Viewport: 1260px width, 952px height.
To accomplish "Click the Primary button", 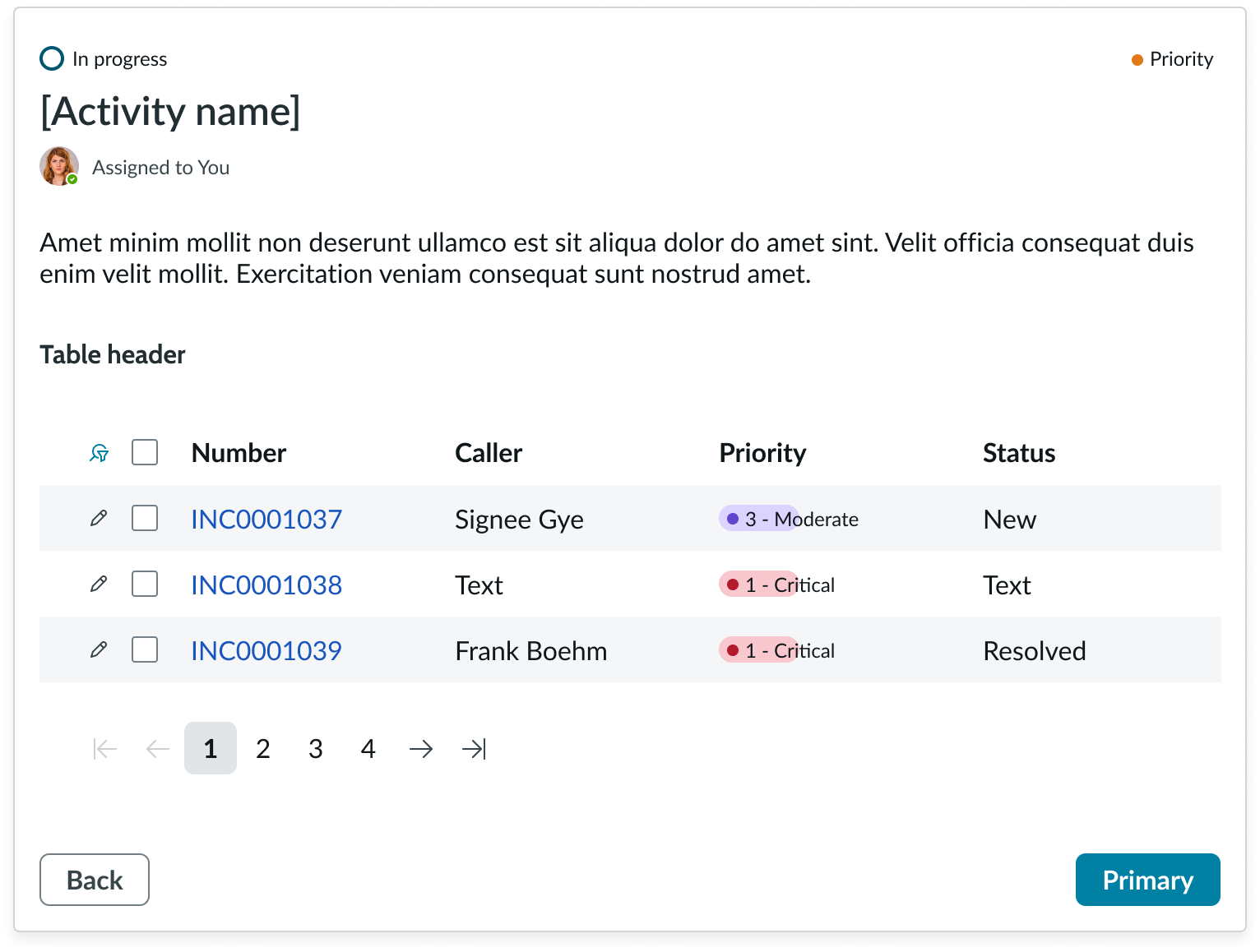I will (x=1147, y=879).
